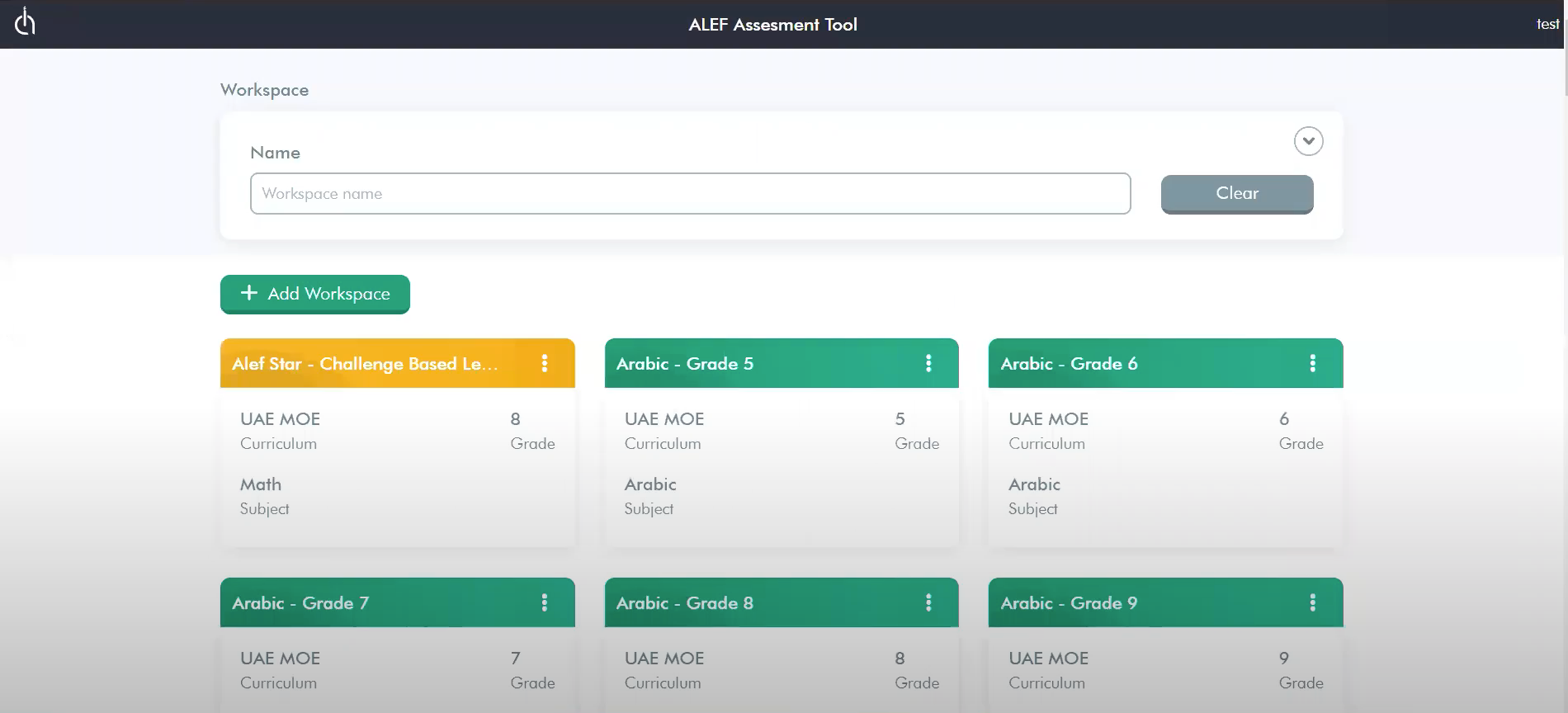
Task: Open the Arabic - Grade 6 workspace
Action: click(1069, 364)
